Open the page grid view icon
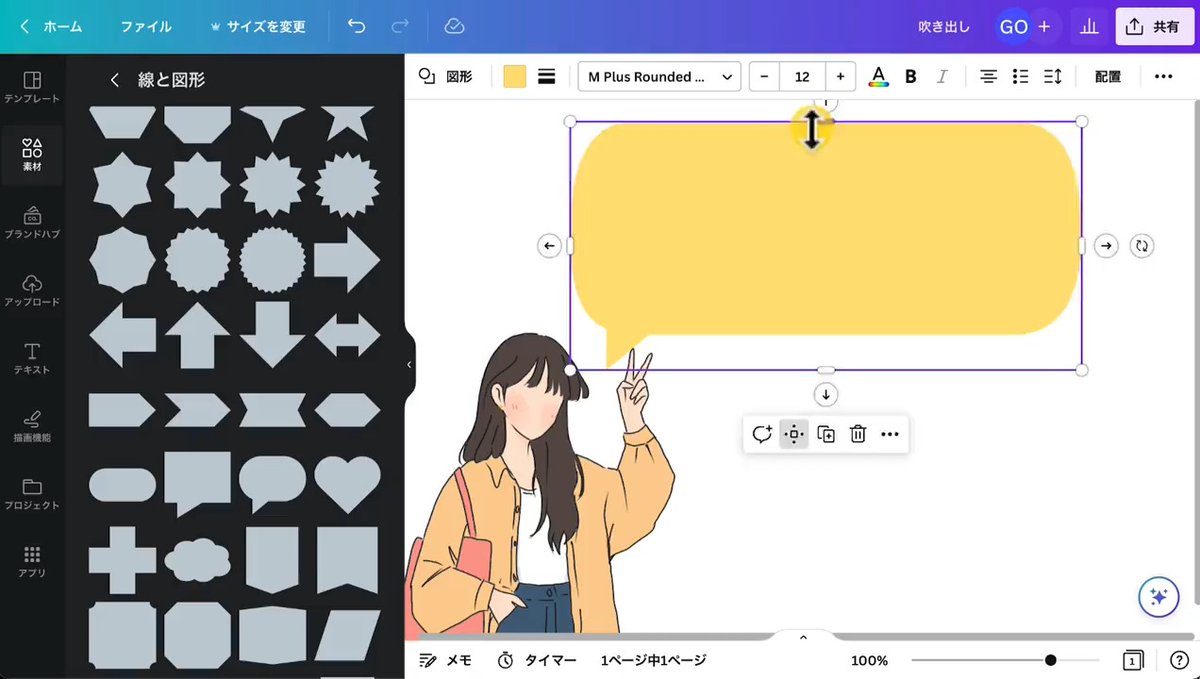The image size is (1200, 679). tap(1133, 660)
